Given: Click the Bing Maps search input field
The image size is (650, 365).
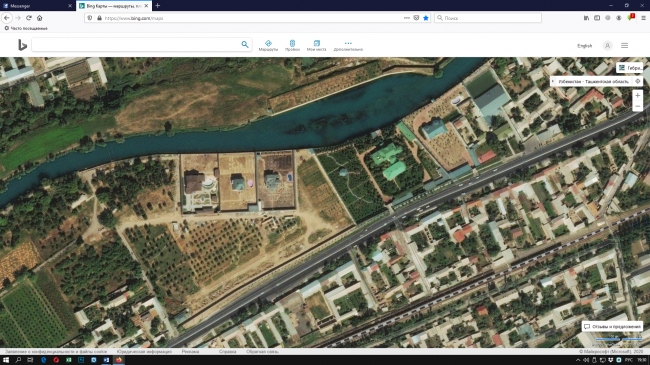Looking at the screenshot, I should pyautogui.click(x=137, y=44).
